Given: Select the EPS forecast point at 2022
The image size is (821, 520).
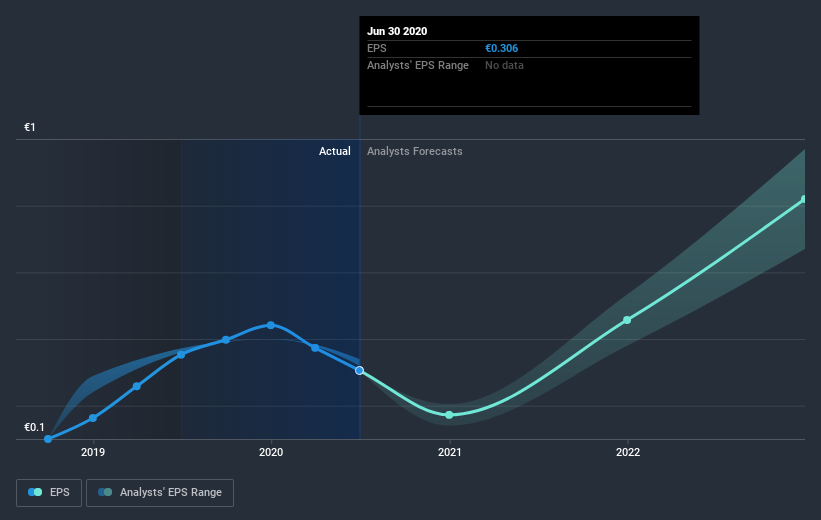Looking at the screenshot, I should 627,320.
